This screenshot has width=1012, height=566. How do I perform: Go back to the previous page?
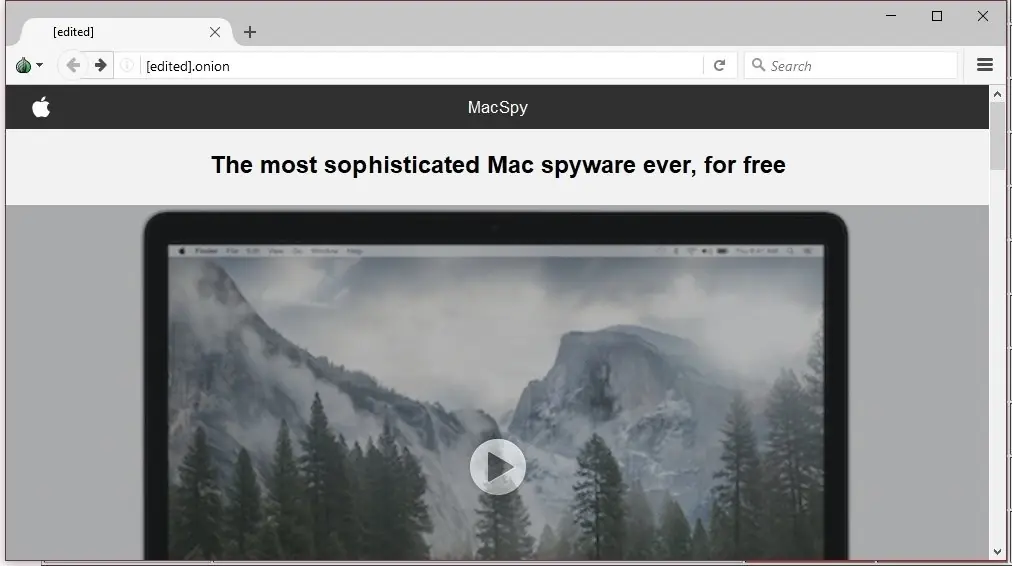73,65
